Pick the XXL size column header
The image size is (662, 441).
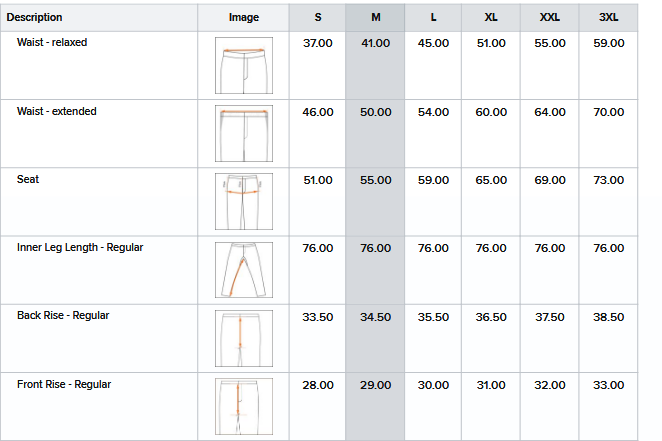pos(550,17)
